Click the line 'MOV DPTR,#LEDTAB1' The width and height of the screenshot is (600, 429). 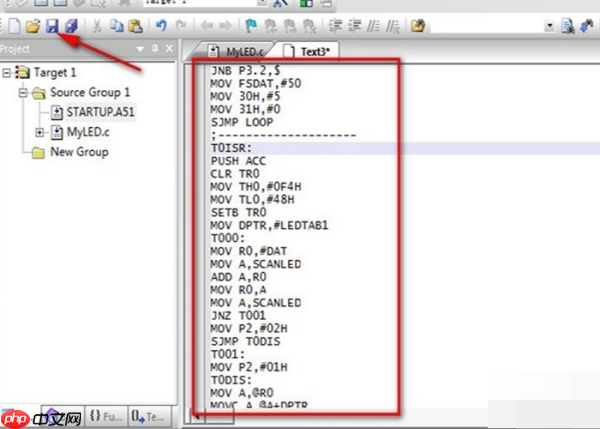(269, 225)
